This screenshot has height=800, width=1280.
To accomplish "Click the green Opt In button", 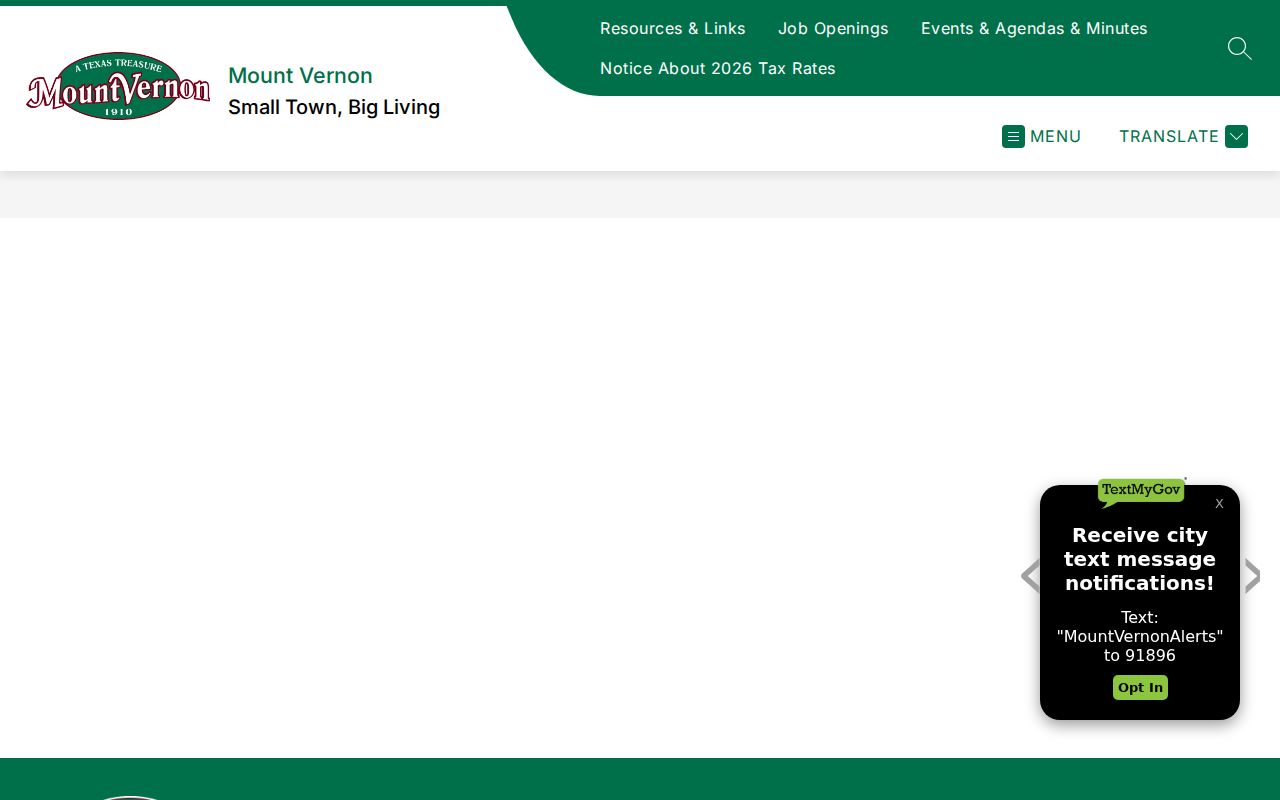I will click(1140, 687).
